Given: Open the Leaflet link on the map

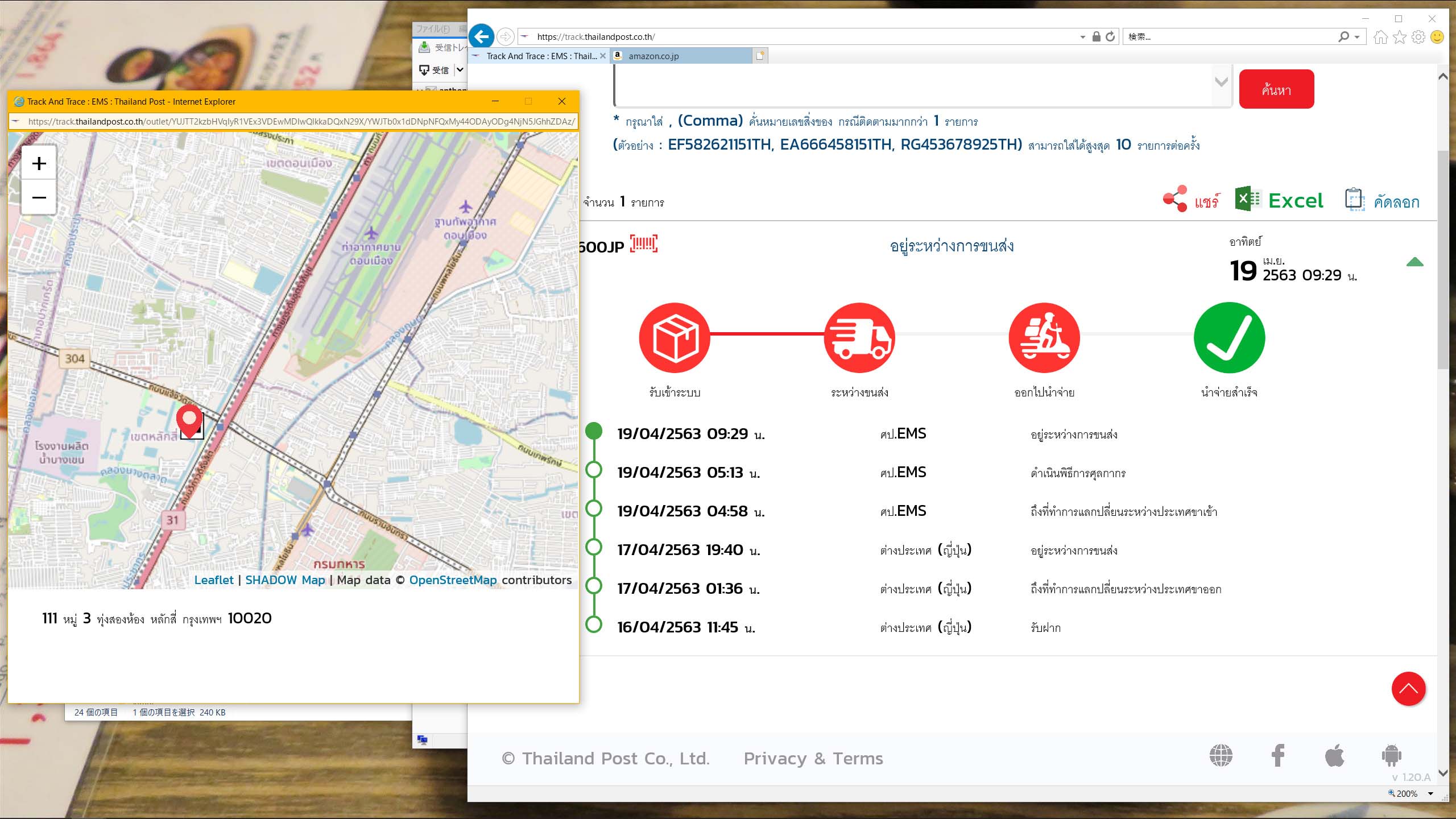Looking at the screenshot, I should pos(214,580).
